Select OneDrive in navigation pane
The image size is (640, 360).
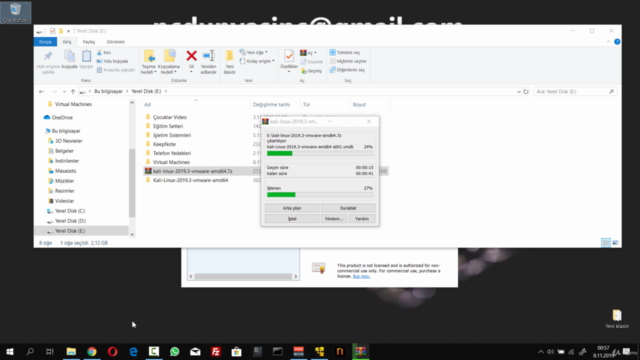[x=62, y=118]
